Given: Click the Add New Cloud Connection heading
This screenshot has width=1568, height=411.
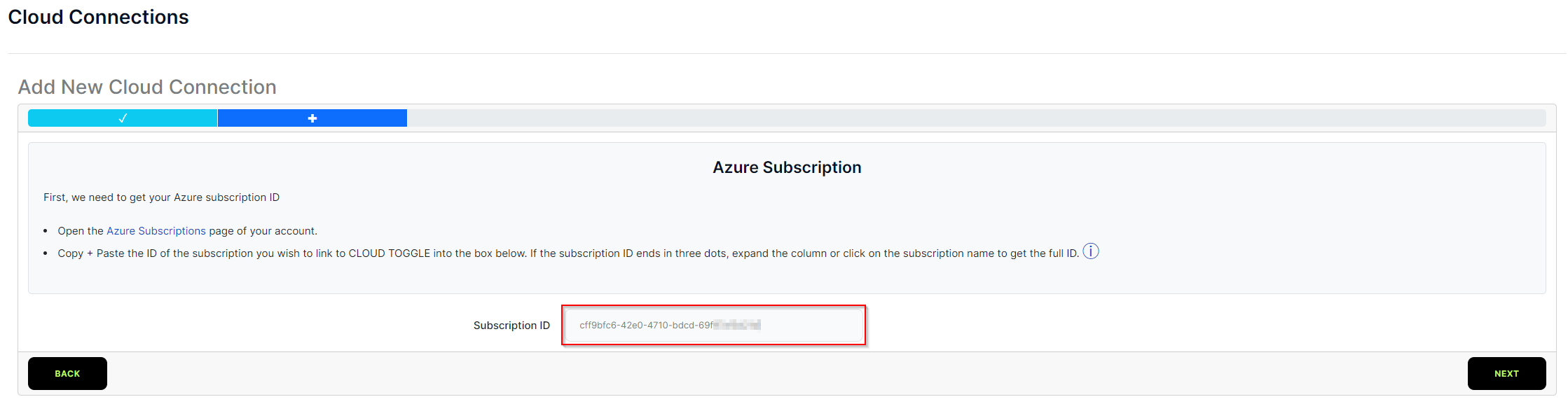Looking at the screenshot, I should click(147, 87).
